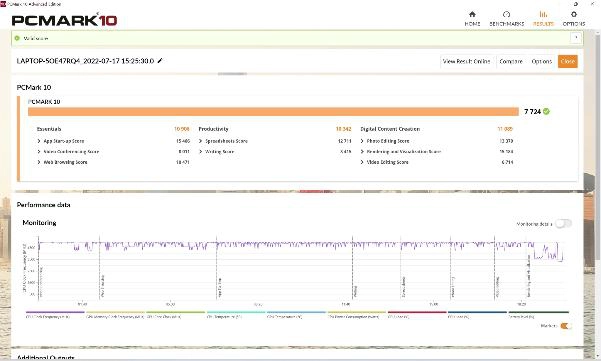Open the Results bar-chart icon

pyautogui.click(x=543, y=15)
